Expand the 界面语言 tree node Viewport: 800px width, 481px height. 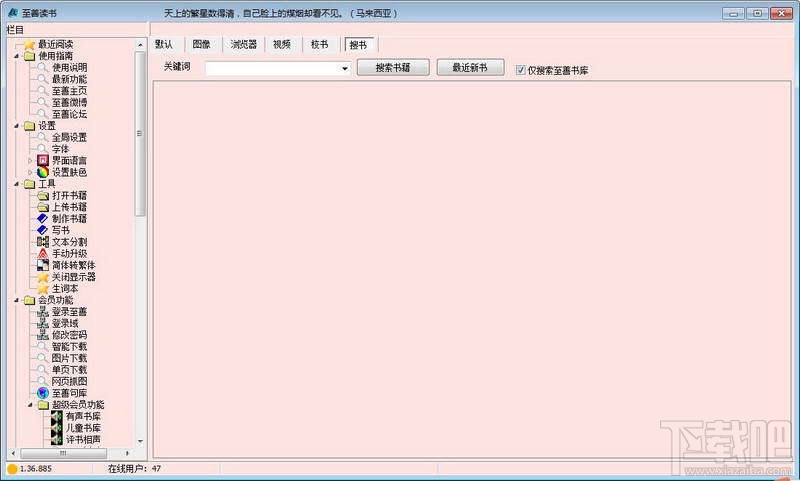[x=30, y=161]
